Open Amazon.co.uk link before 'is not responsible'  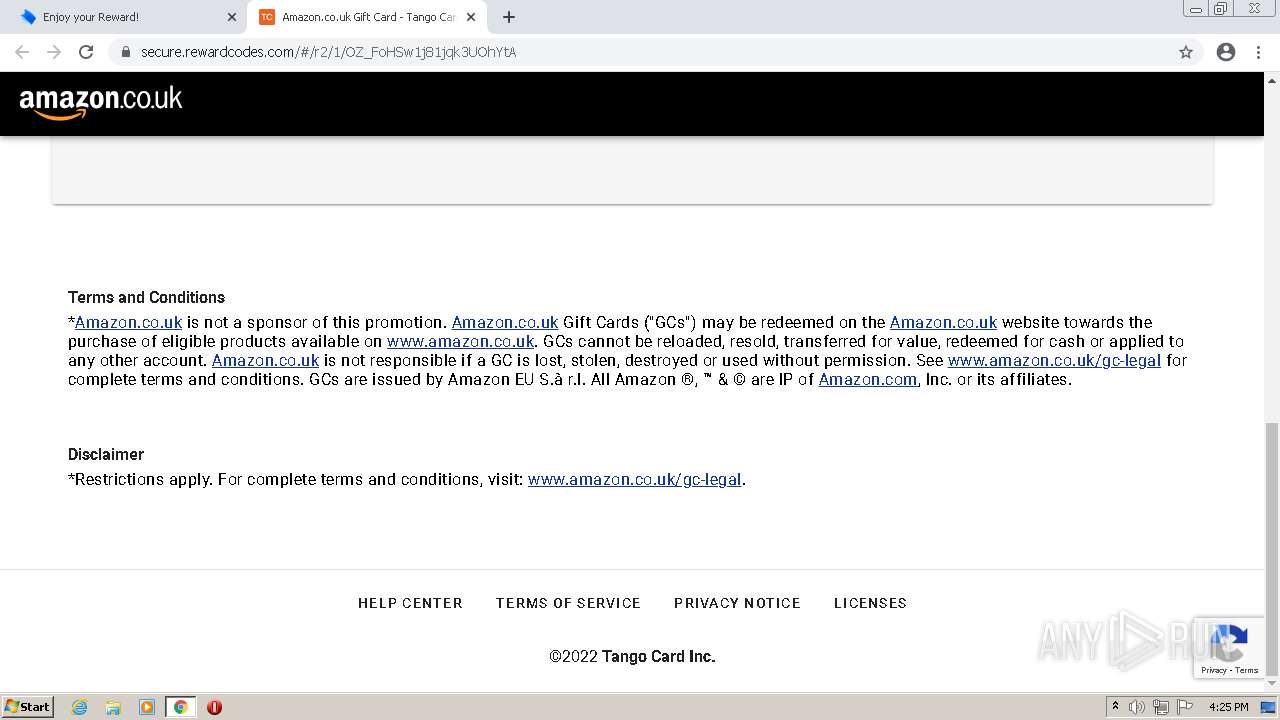(265, 360)
